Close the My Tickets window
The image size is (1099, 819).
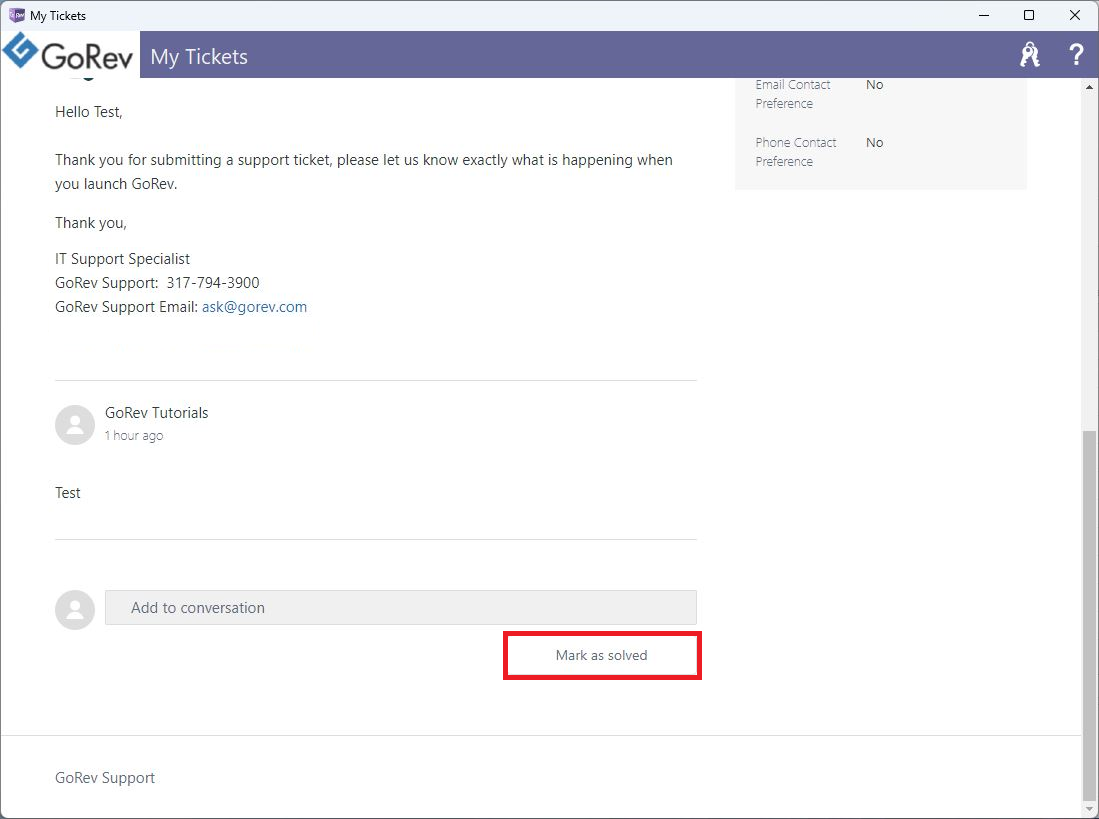click(1074, 15)
